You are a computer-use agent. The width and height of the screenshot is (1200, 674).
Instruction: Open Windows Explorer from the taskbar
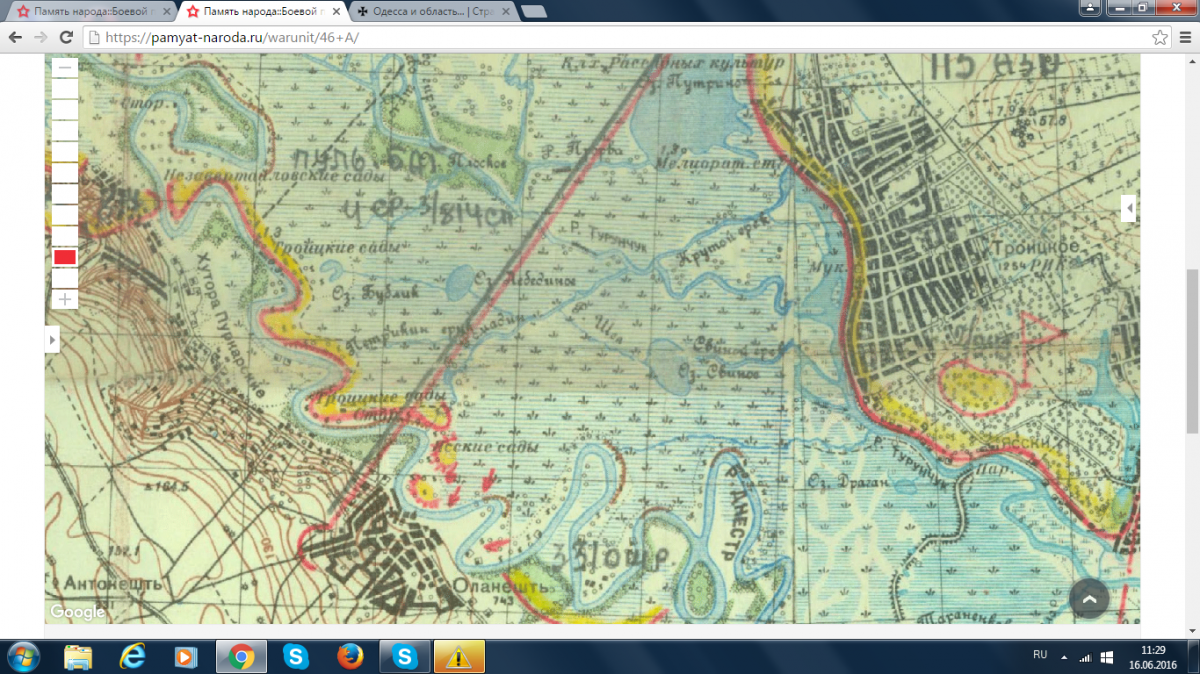(x=79, y=656)
